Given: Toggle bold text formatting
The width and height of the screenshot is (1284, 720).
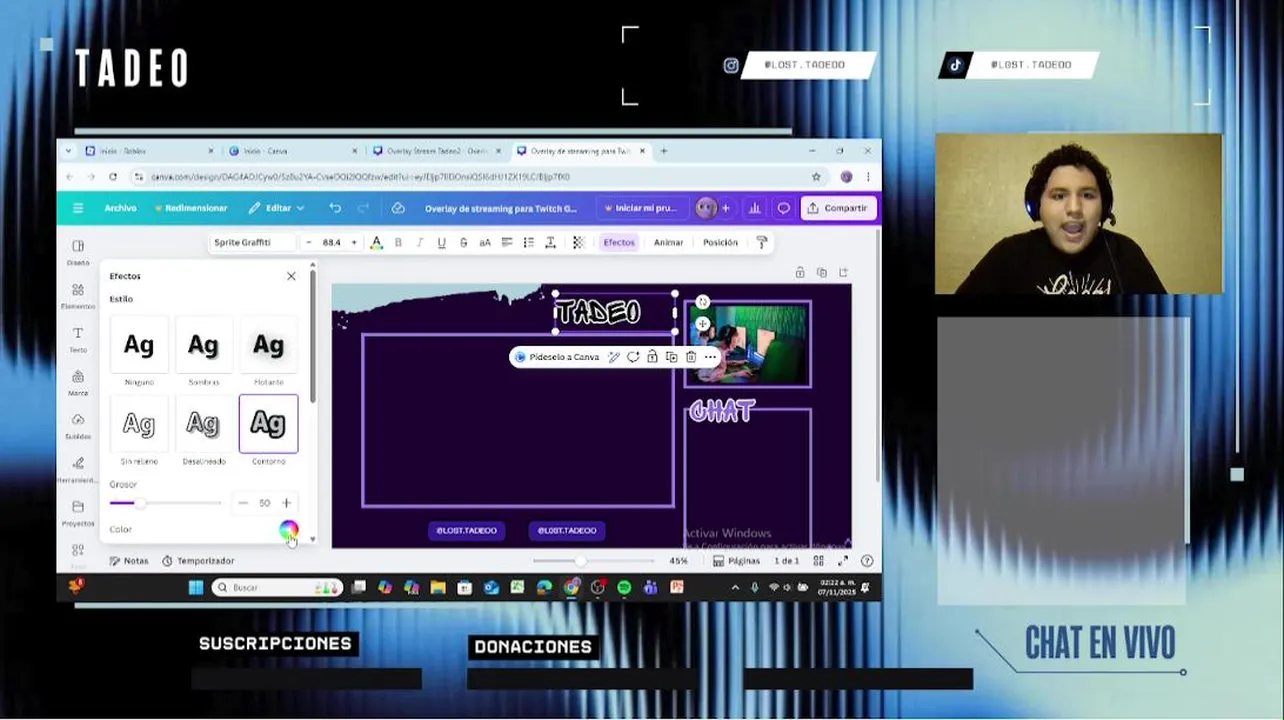Looking at the screenshot, I should (398, 242).
